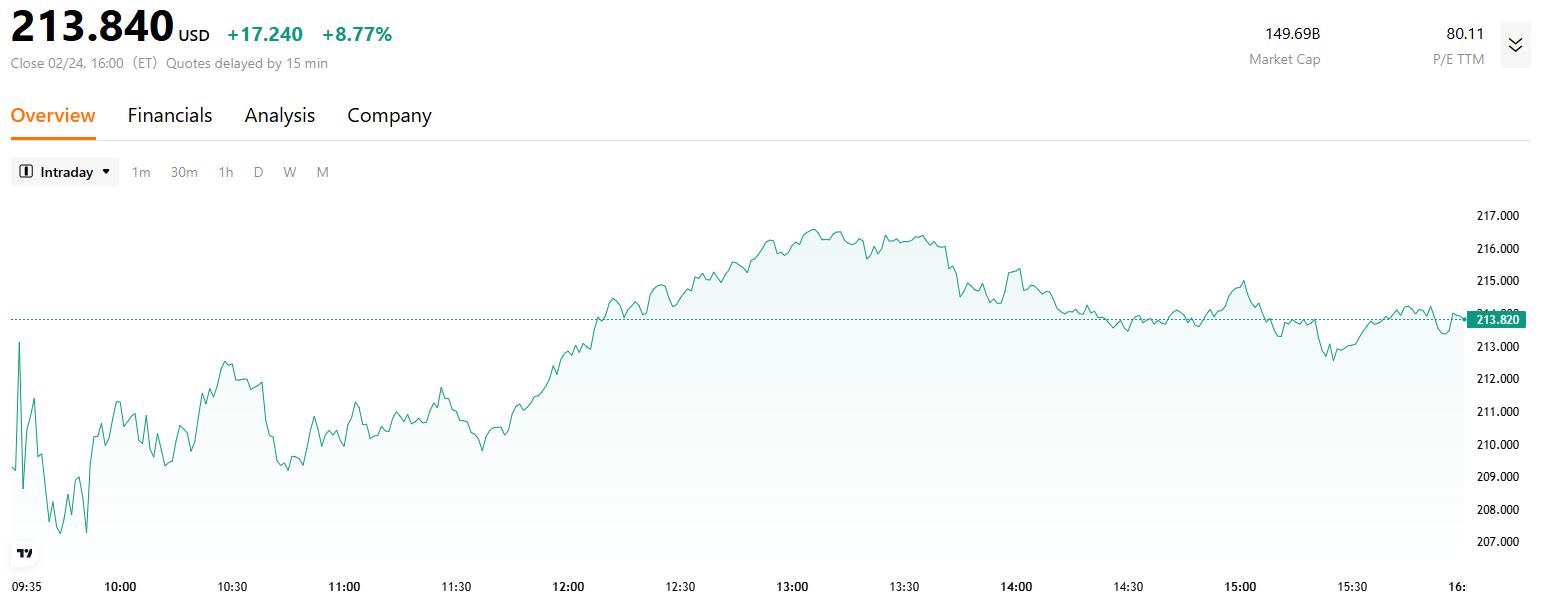Click the 217.000 price axis label

1497,216
